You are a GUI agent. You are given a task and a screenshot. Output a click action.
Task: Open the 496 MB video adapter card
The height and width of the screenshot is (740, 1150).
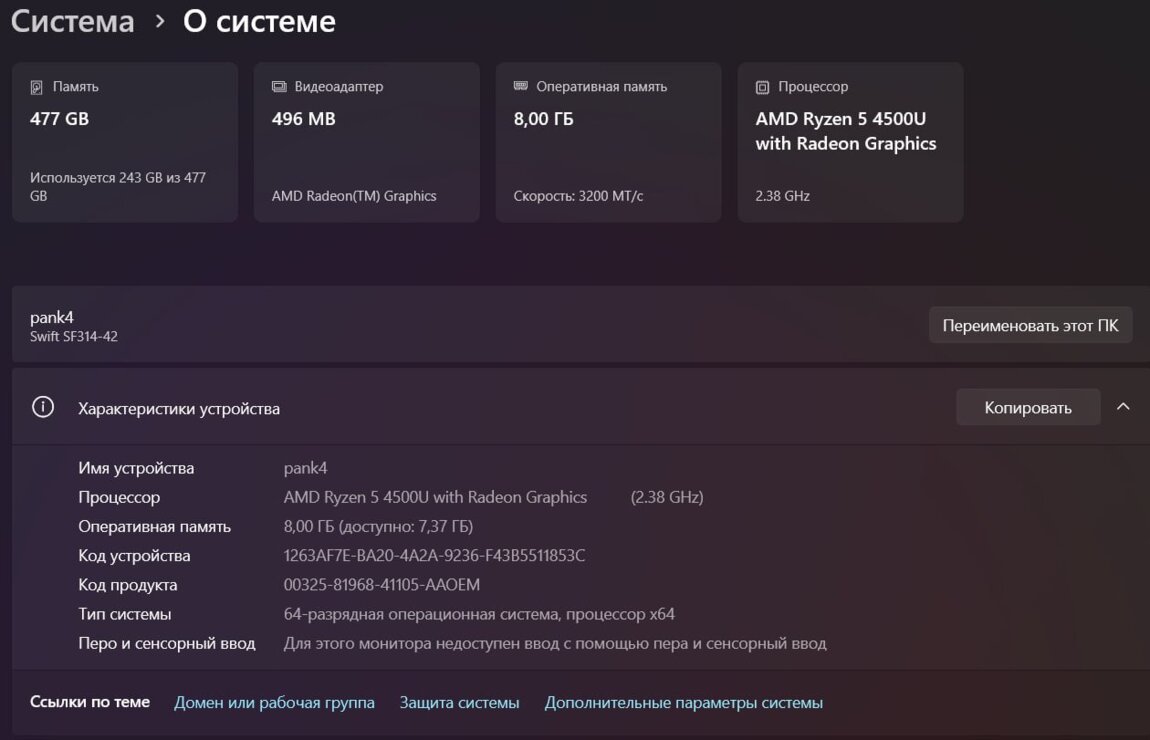(366, 142)
